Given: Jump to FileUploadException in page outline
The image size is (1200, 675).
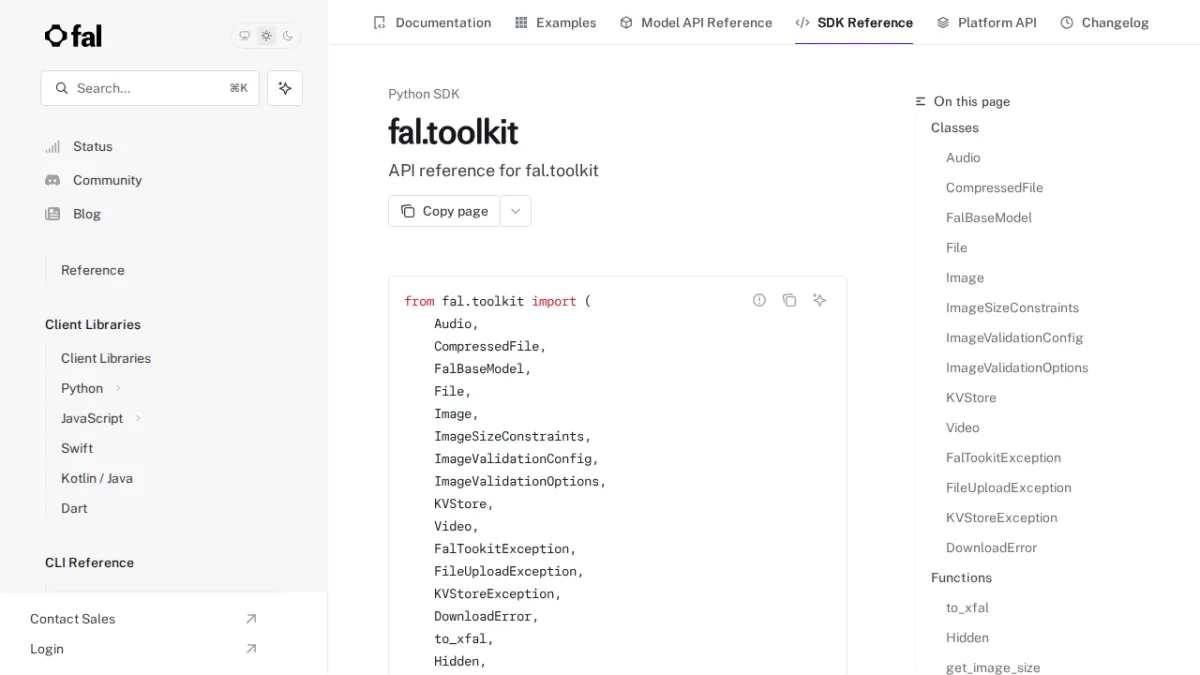Looking at the screenshot, I should click(1008, 487).
